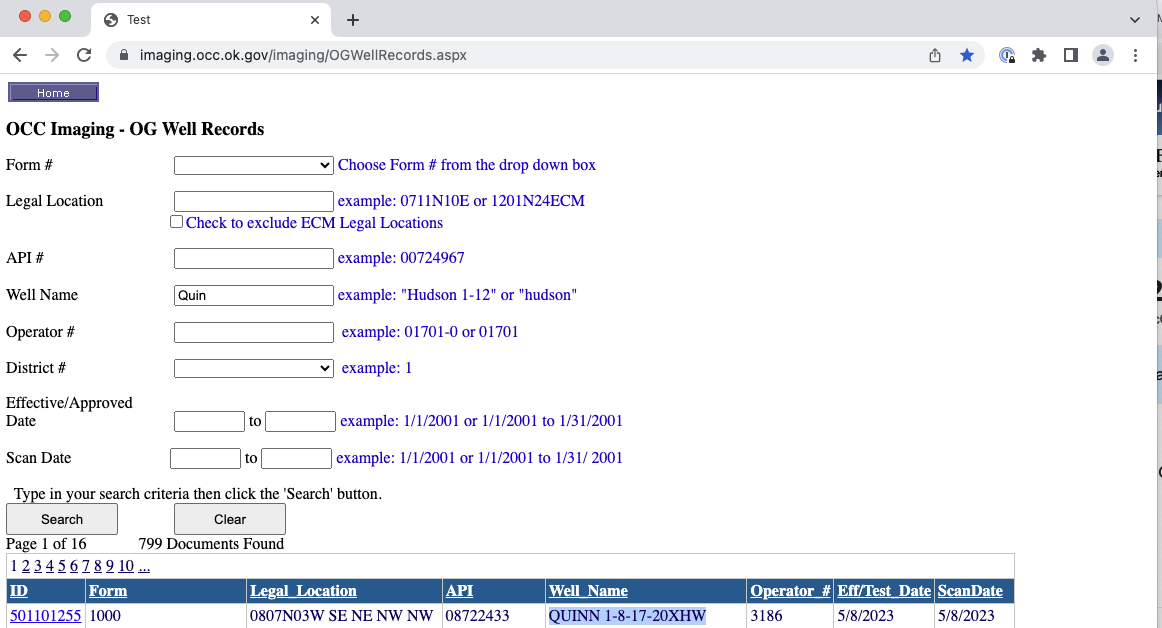Sort results by the Form column header

coord(107,591)
